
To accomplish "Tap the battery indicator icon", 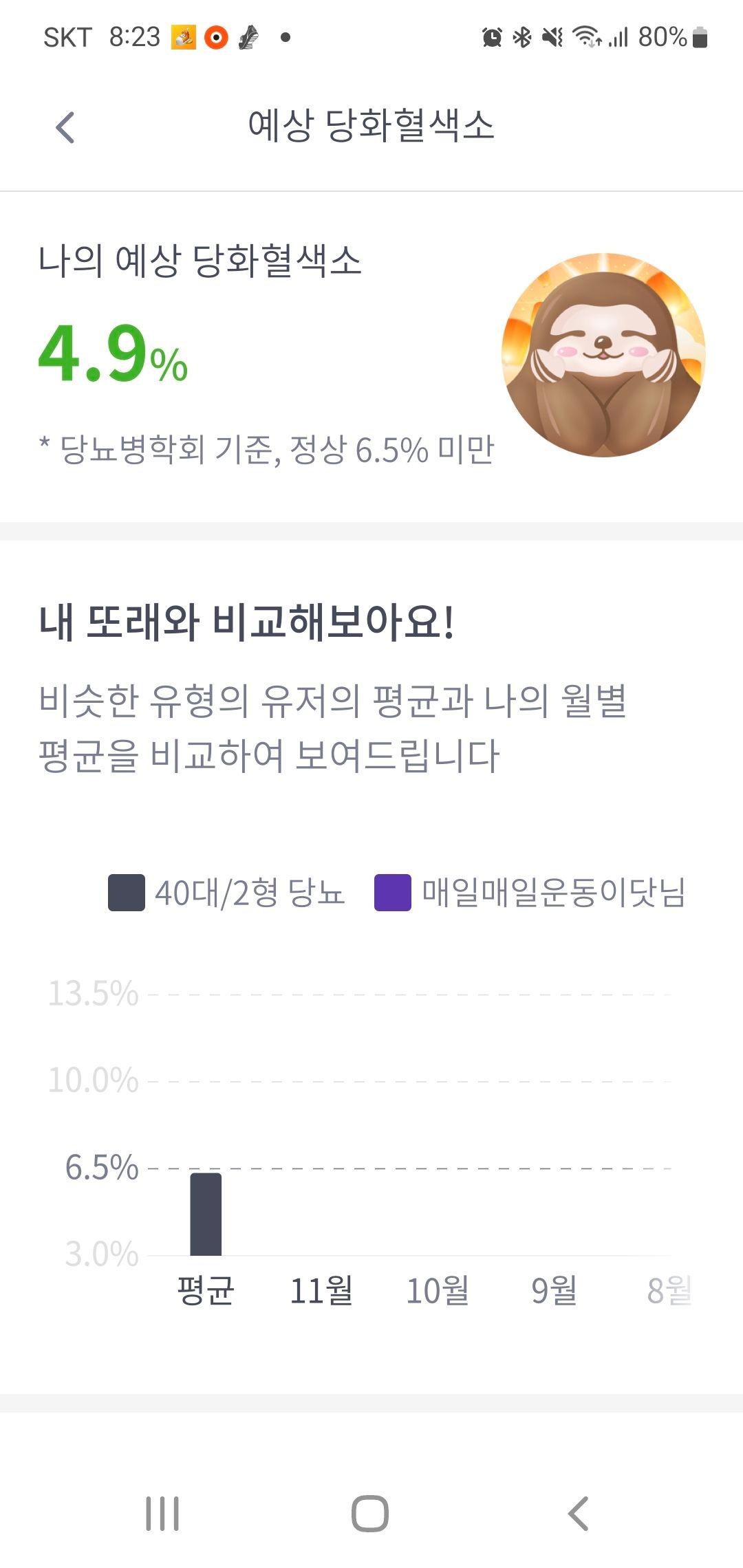I will 700,37.
